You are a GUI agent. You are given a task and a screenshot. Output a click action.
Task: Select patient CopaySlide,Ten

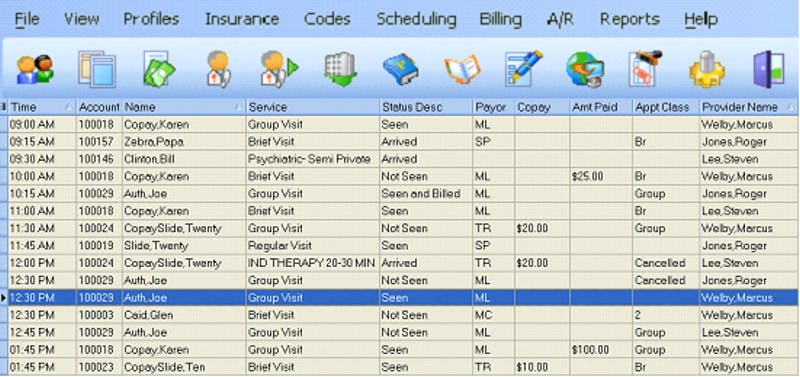coord(184,367)
